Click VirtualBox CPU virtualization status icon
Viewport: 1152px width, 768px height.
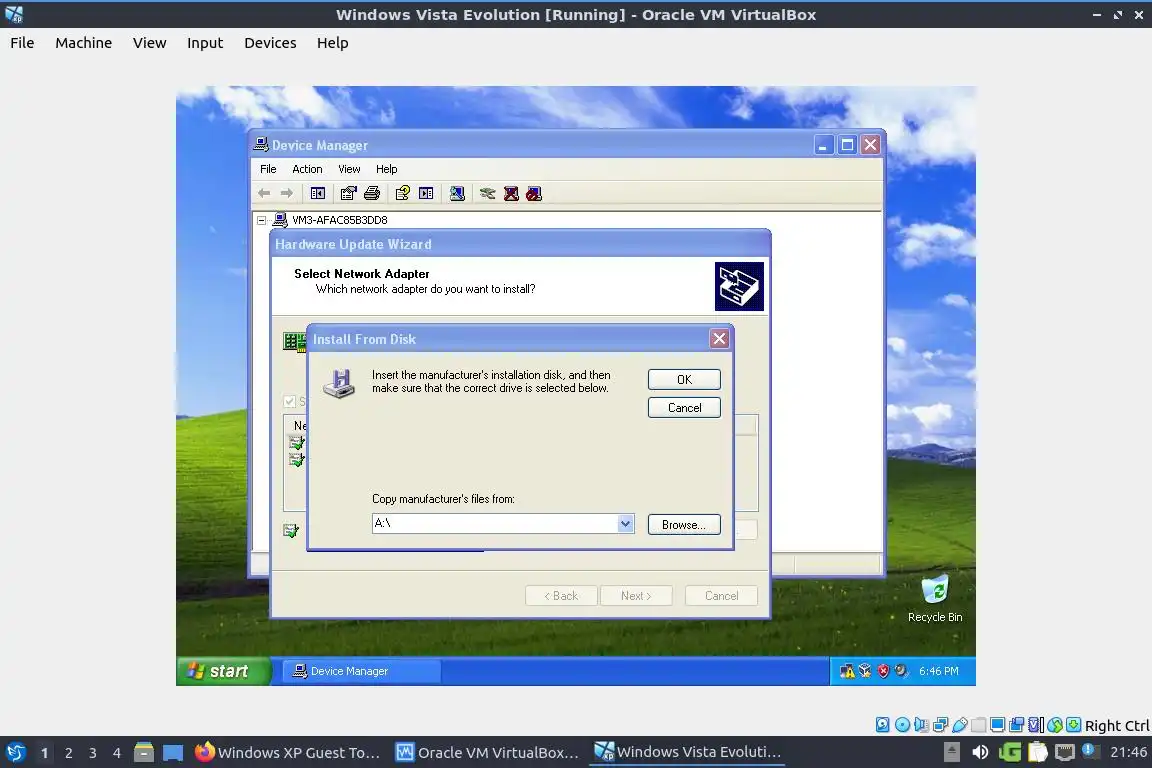tap(1036, 725)
